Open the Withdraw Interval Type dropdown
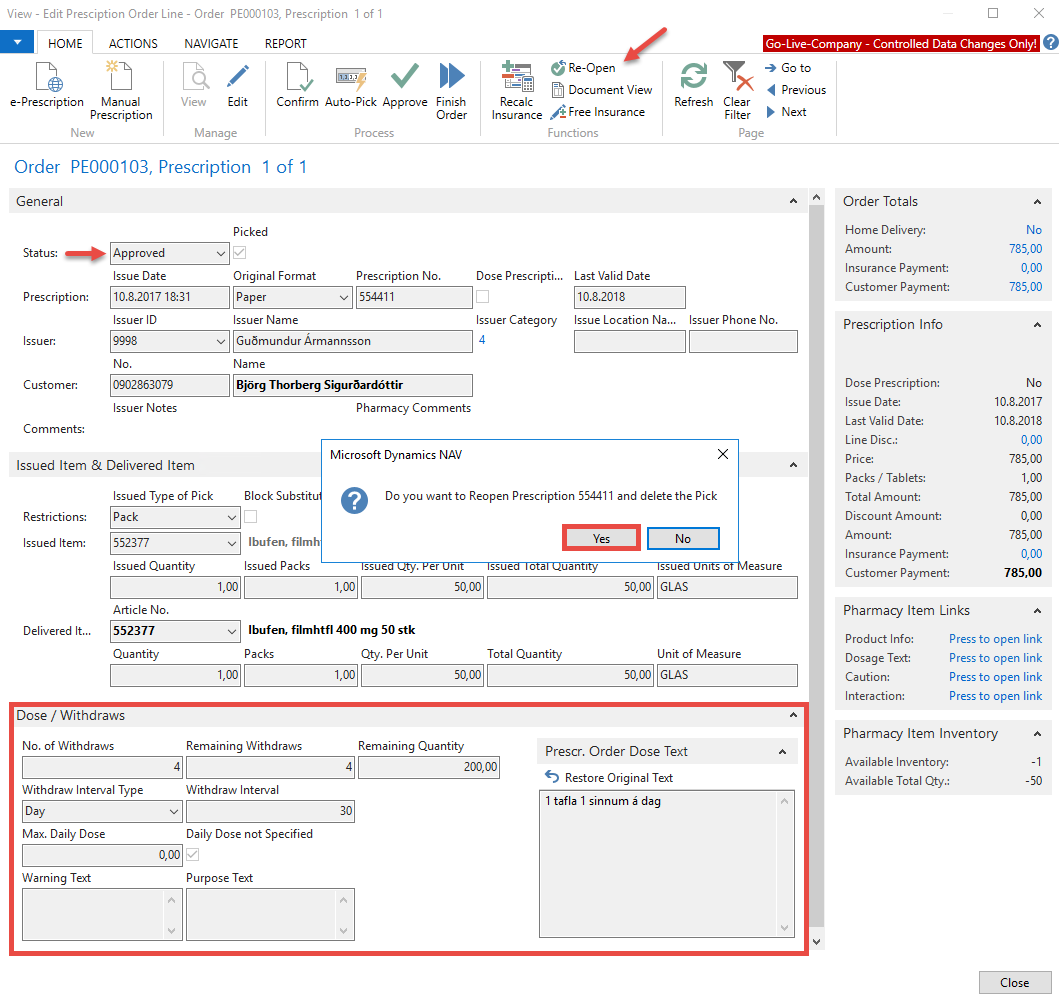The width and height of the screenshot is (1059, 1002). tap(174, 812)
